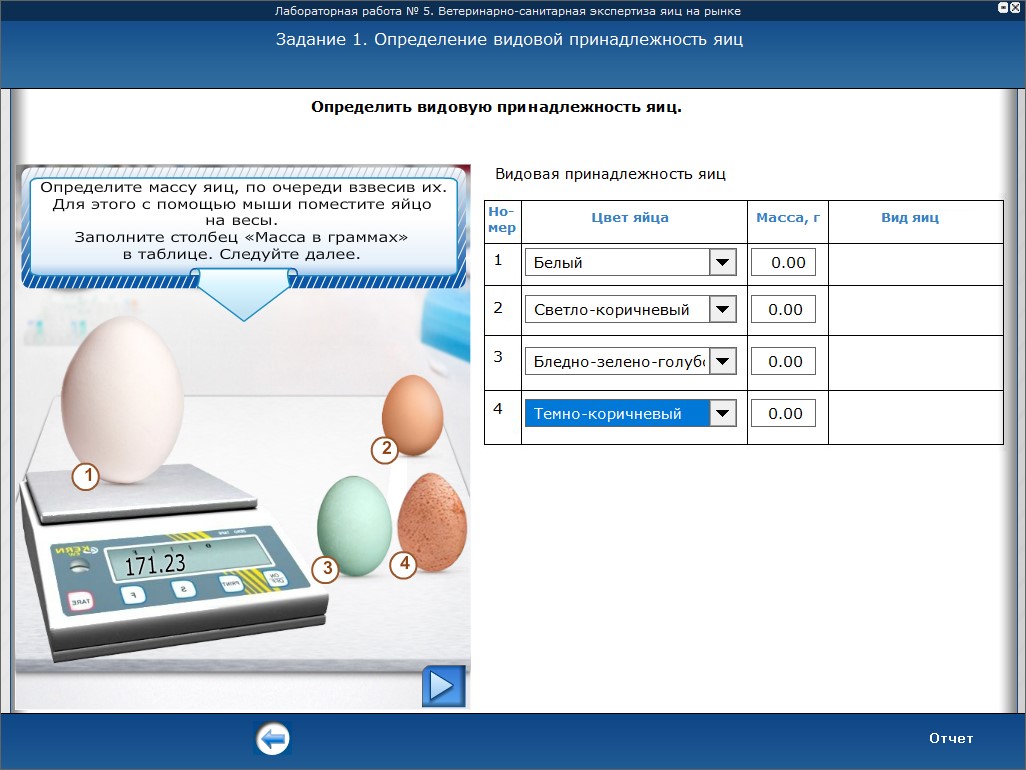Close the lab window via top-right button

coord(1016,7)
